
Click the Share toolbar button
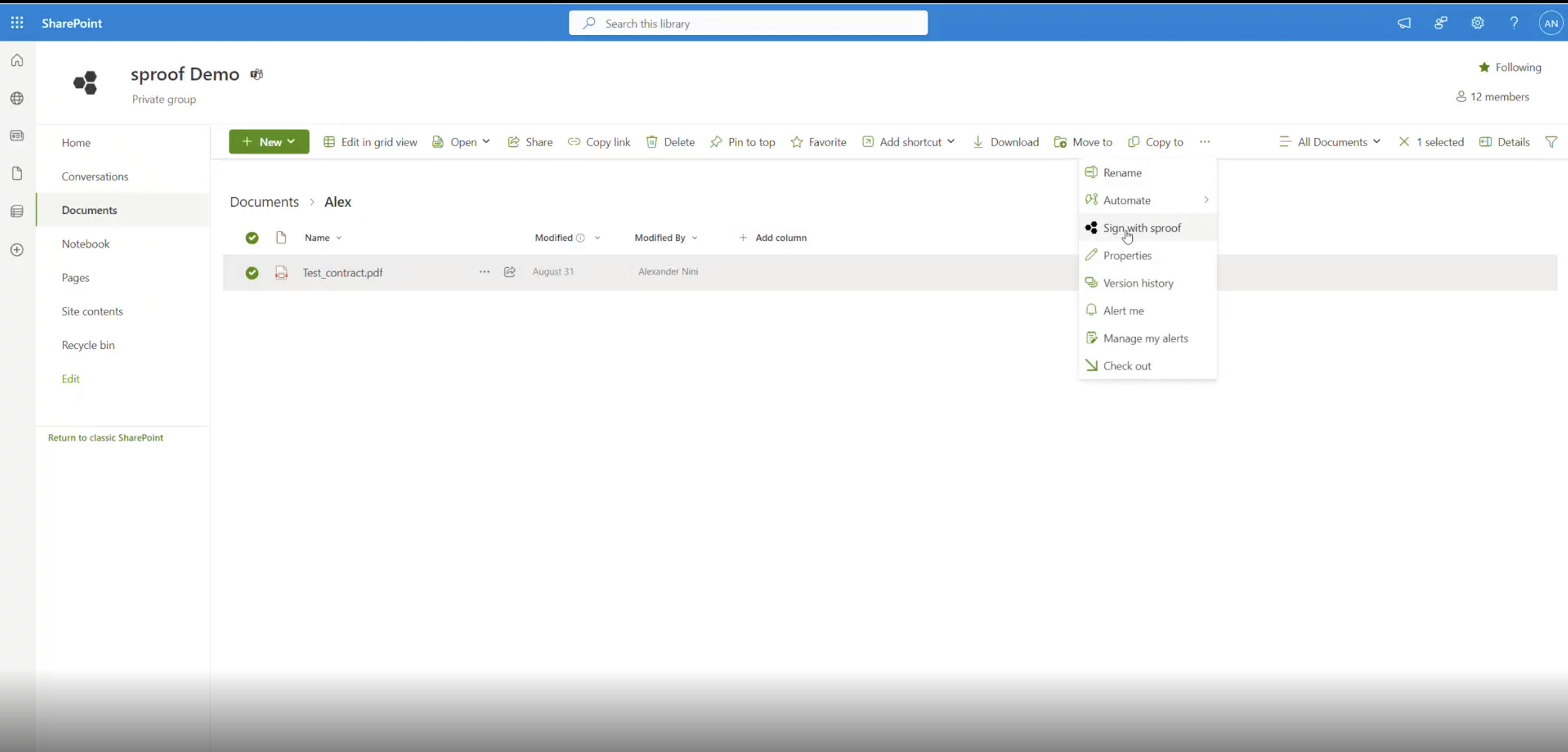[530, 142]
